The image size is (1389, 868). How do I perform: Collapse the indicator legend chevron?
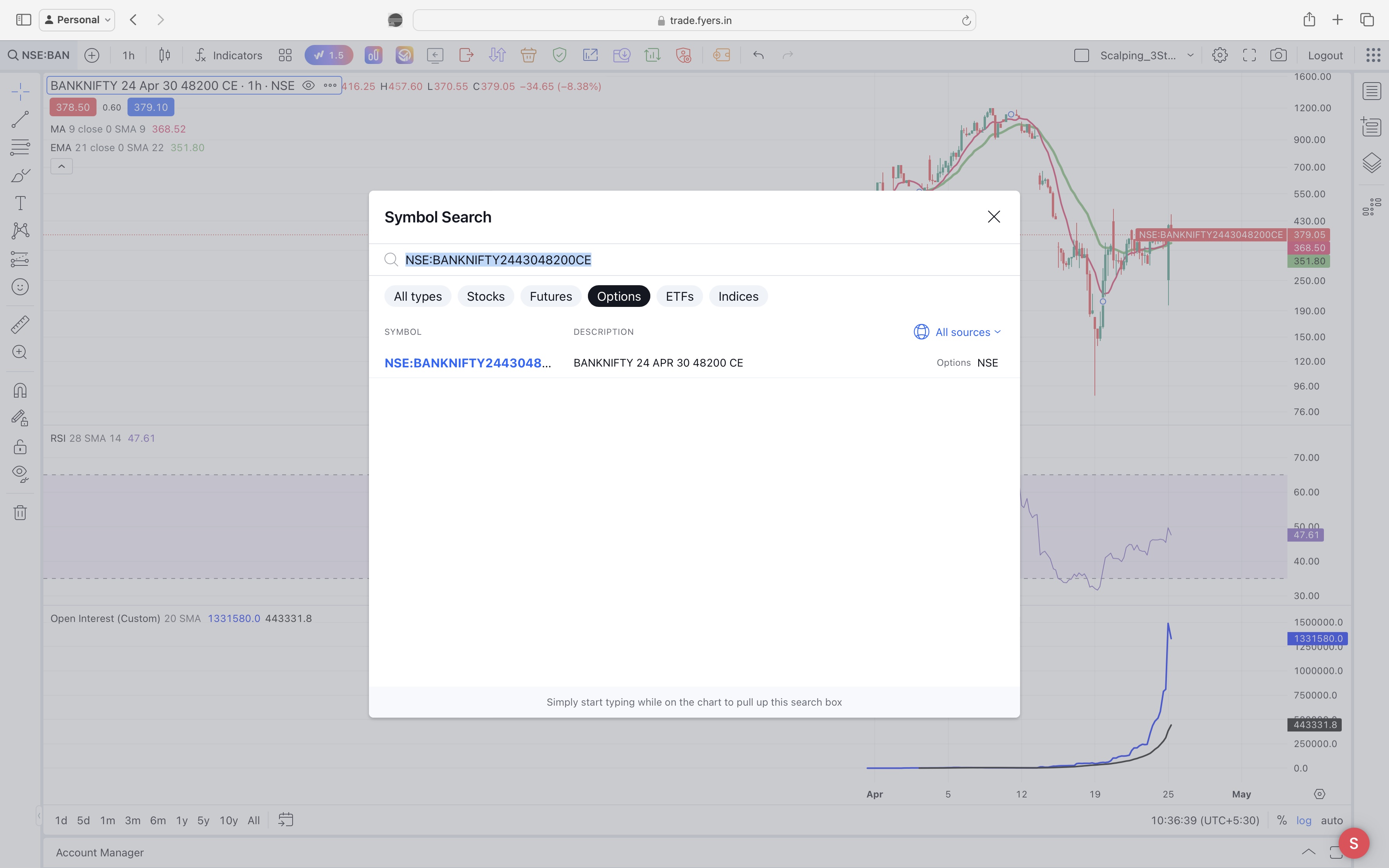(61, 167)
